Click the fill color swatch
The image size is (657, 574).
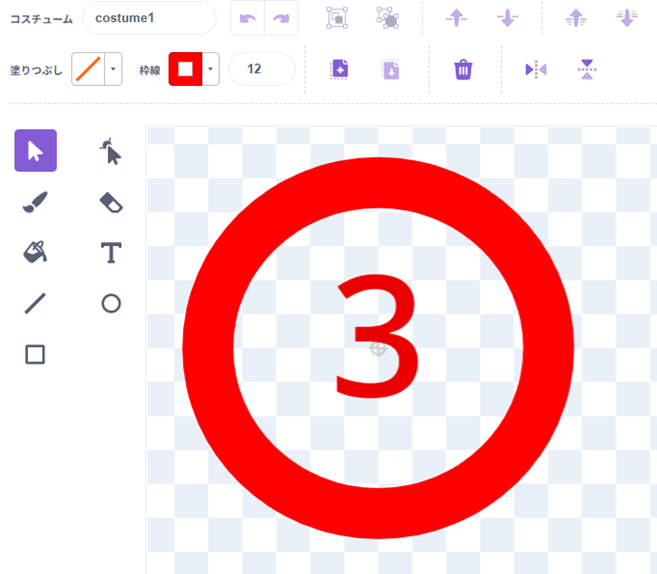(88, 70)
